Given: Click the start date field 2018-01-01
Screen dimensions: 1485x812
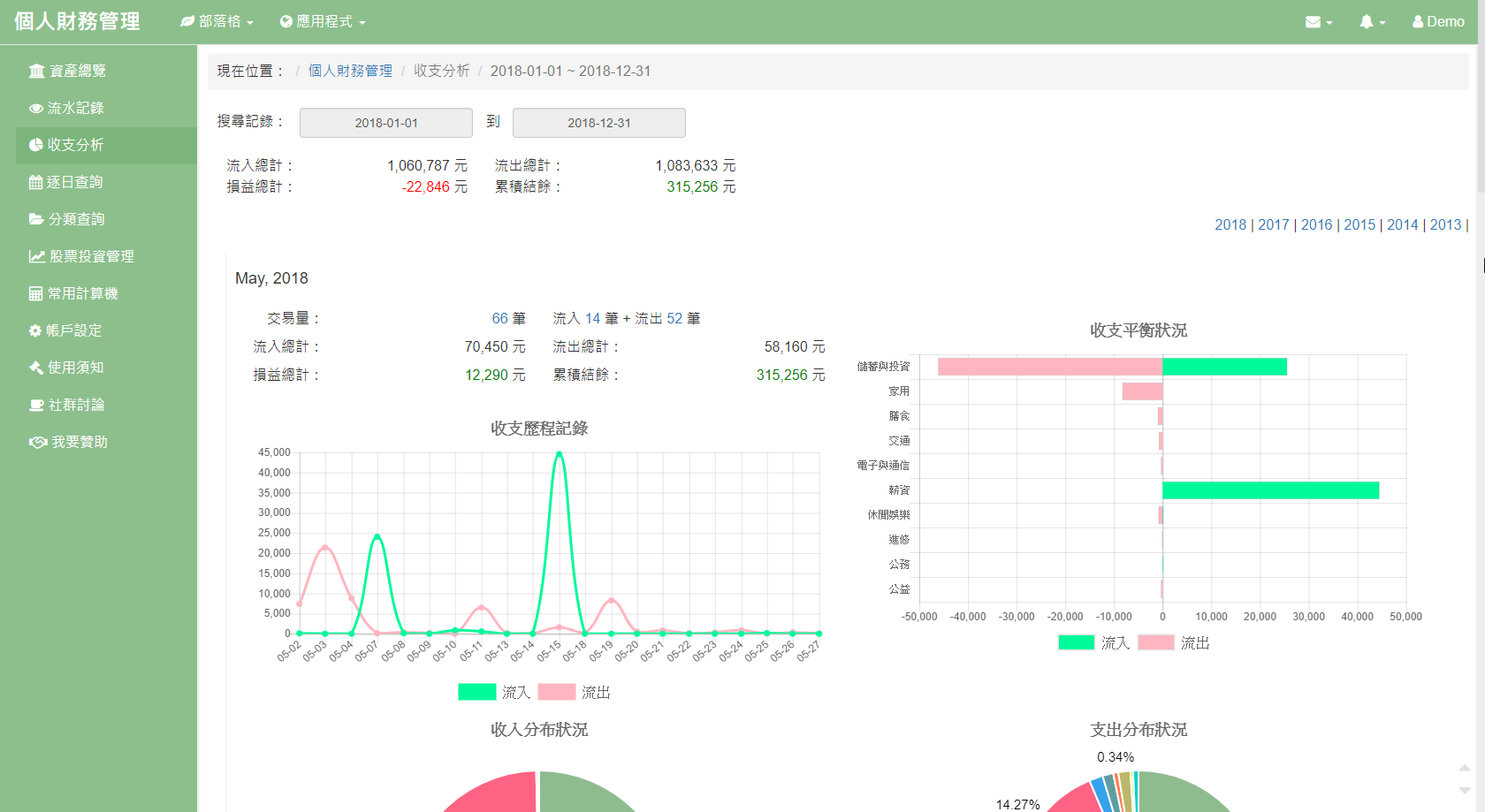Looking at the screenshot, I should [x=386, y=123].
